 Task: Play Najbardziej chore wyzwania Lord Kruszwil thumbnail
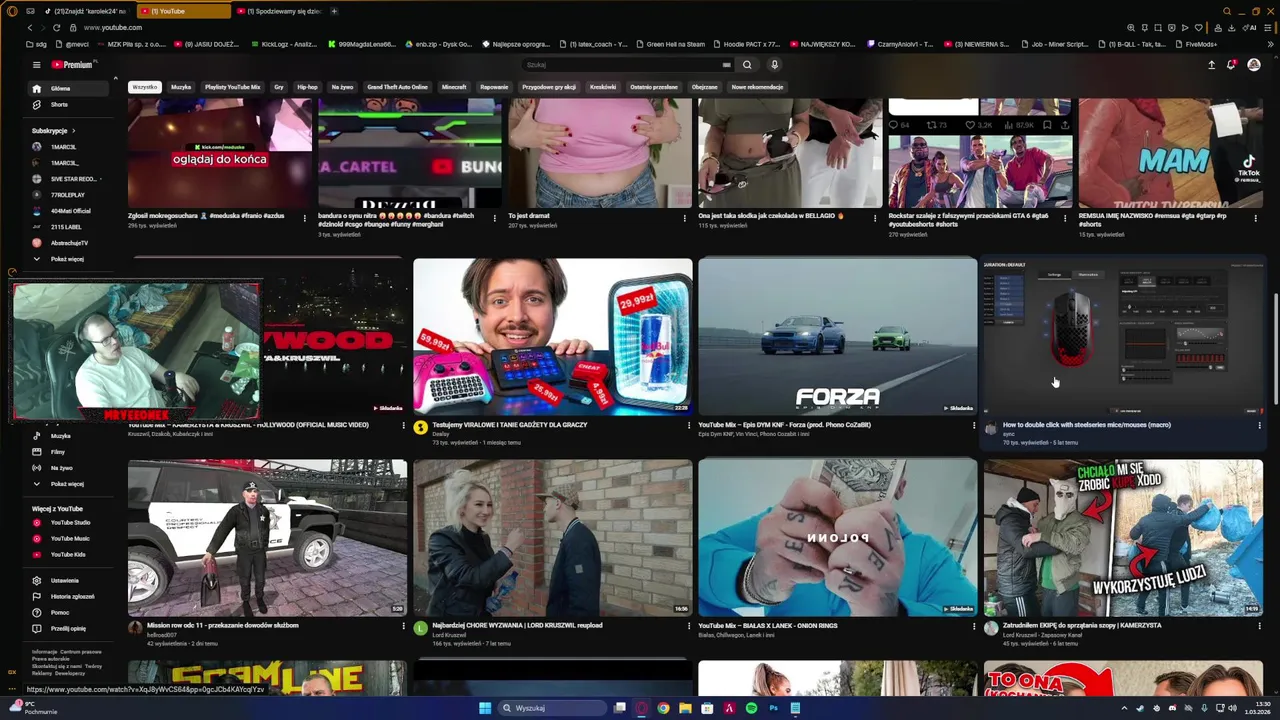[552, 537]
